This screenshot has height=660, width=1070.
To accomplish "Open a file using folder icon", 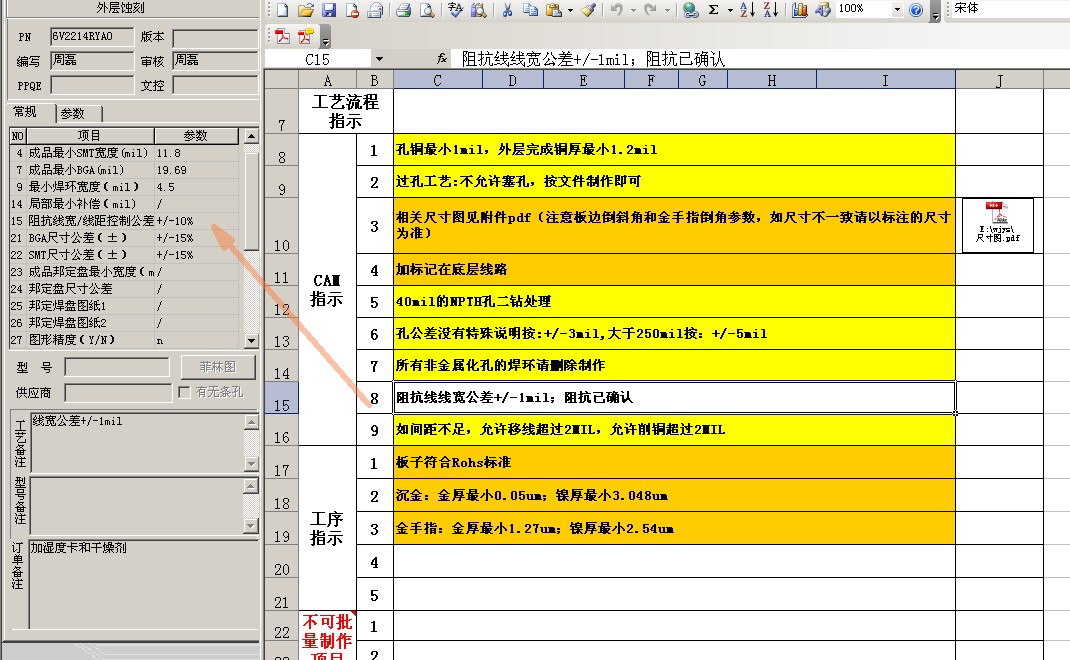I will coord(306,10).
